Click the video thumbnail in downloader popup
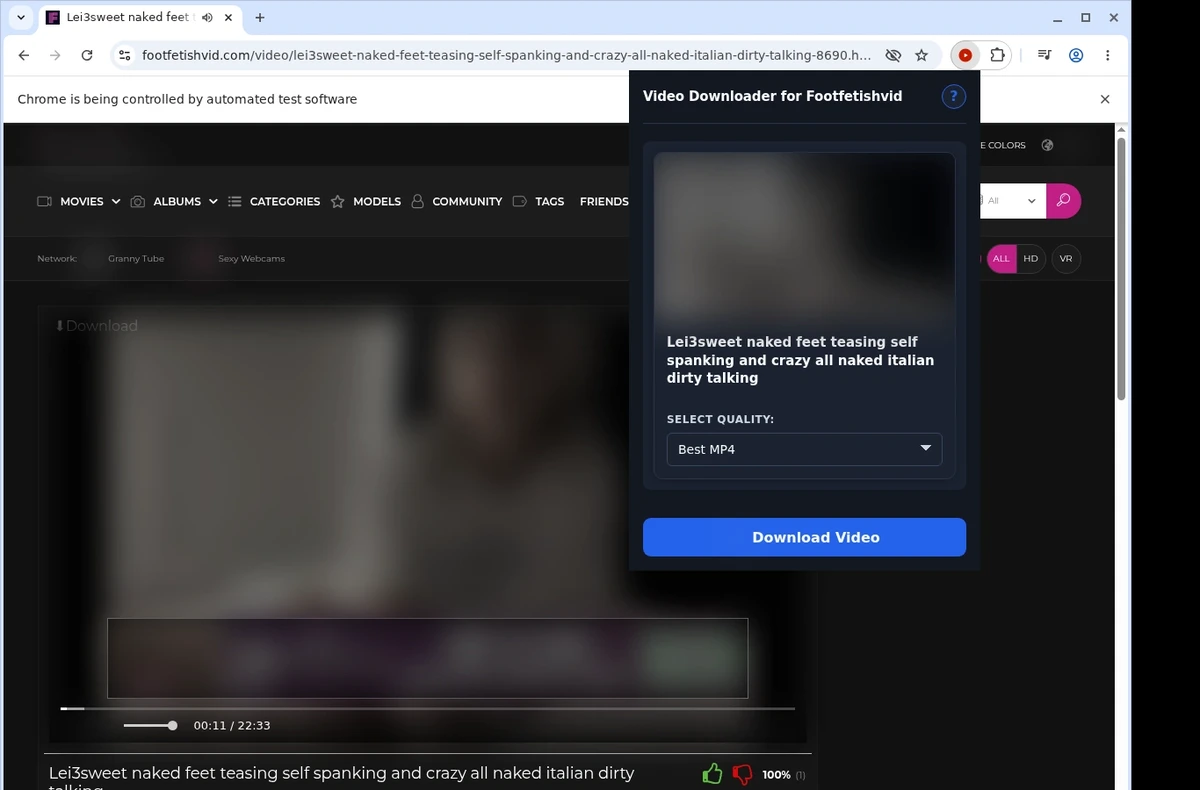The height and width of the screenshot is (790, 1200). [x=804, y=238]
